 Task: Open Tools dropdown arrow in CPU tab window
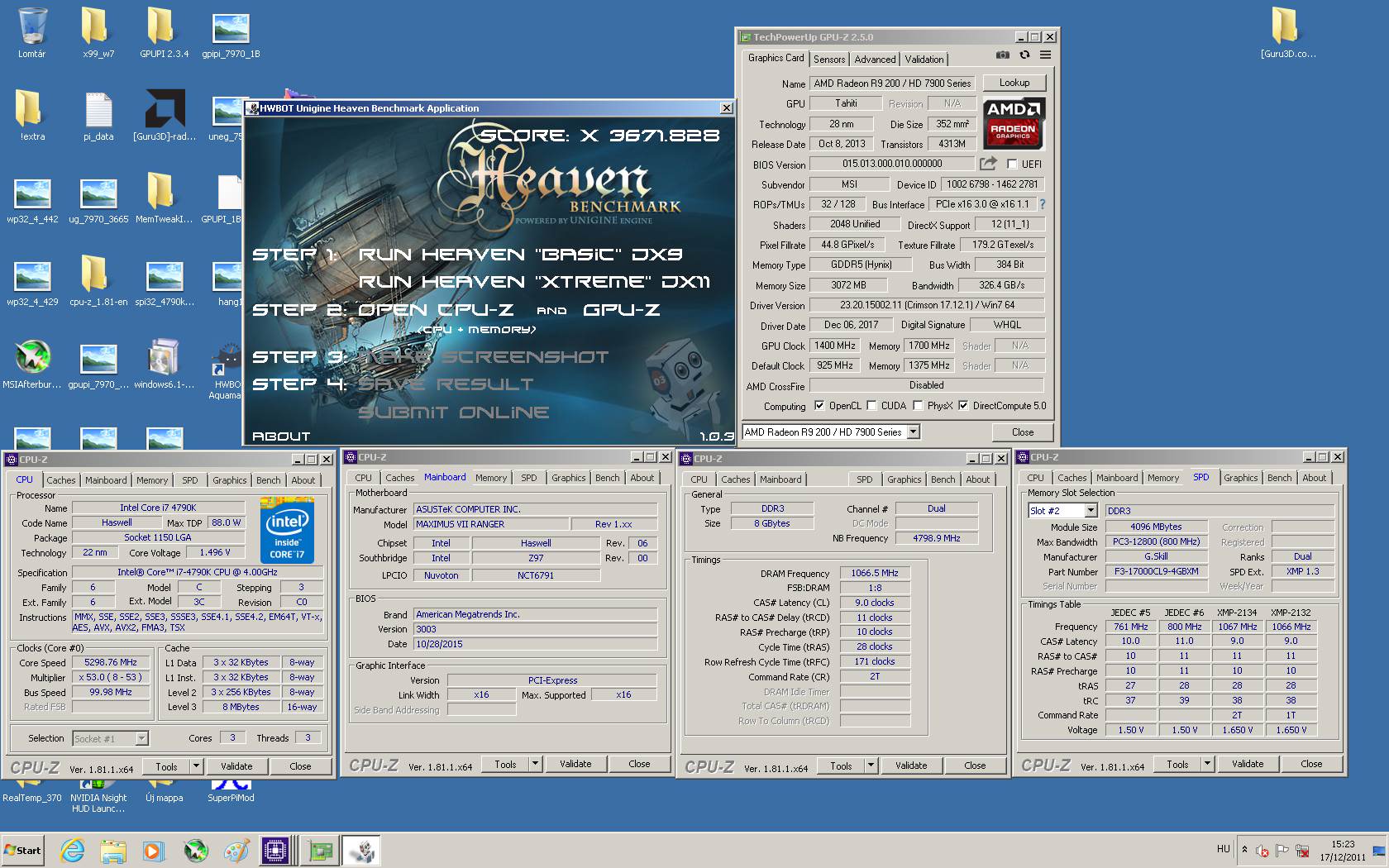(x=196, y=766)
